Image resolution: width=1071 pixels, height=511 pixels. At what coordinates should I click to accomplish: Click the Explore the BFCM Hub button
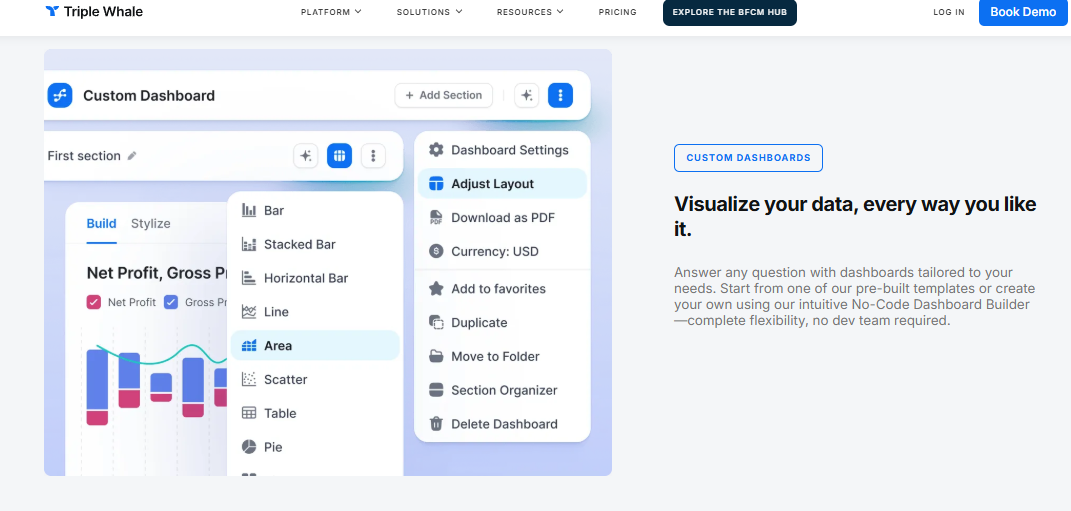pos(729,12)
